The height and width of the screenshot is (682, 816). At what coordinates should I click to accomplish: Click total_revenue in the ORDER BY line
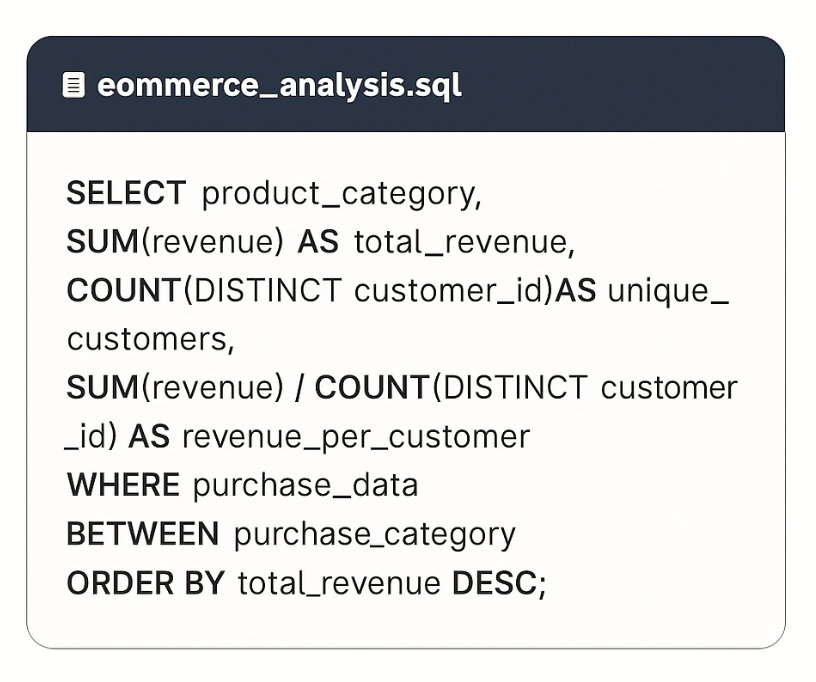tap(339, 584)
